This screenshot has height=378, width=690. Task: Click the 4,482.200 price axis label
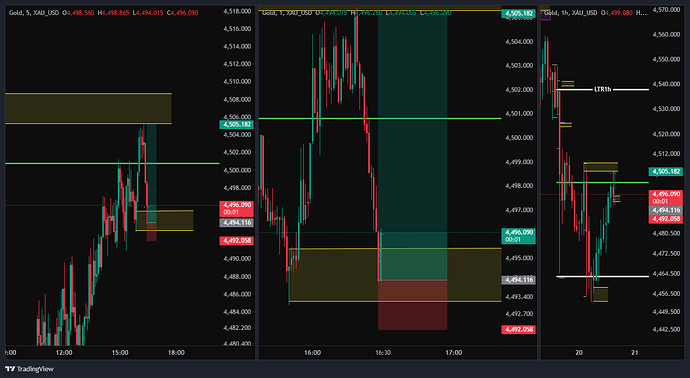coord(237,328)
